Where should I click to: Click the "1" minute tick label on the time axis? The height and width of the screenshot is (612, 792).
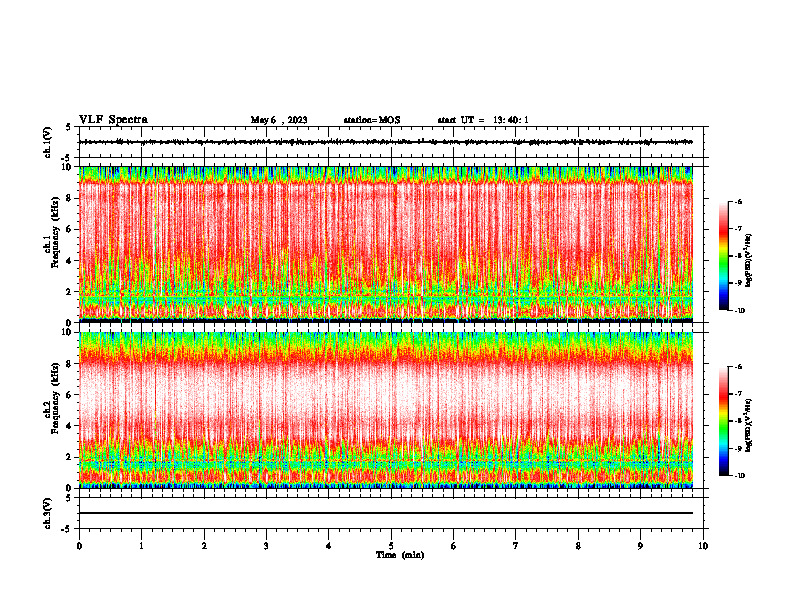coord(141,546)
